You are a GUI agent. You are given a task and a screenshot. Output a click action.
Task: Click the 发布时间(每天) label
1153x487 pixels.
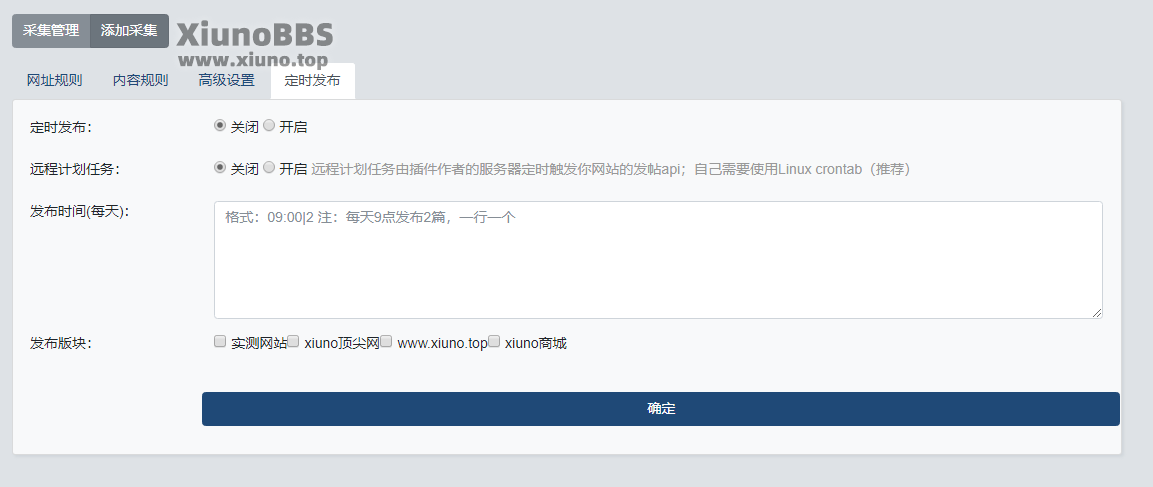(x=79, y=211)
